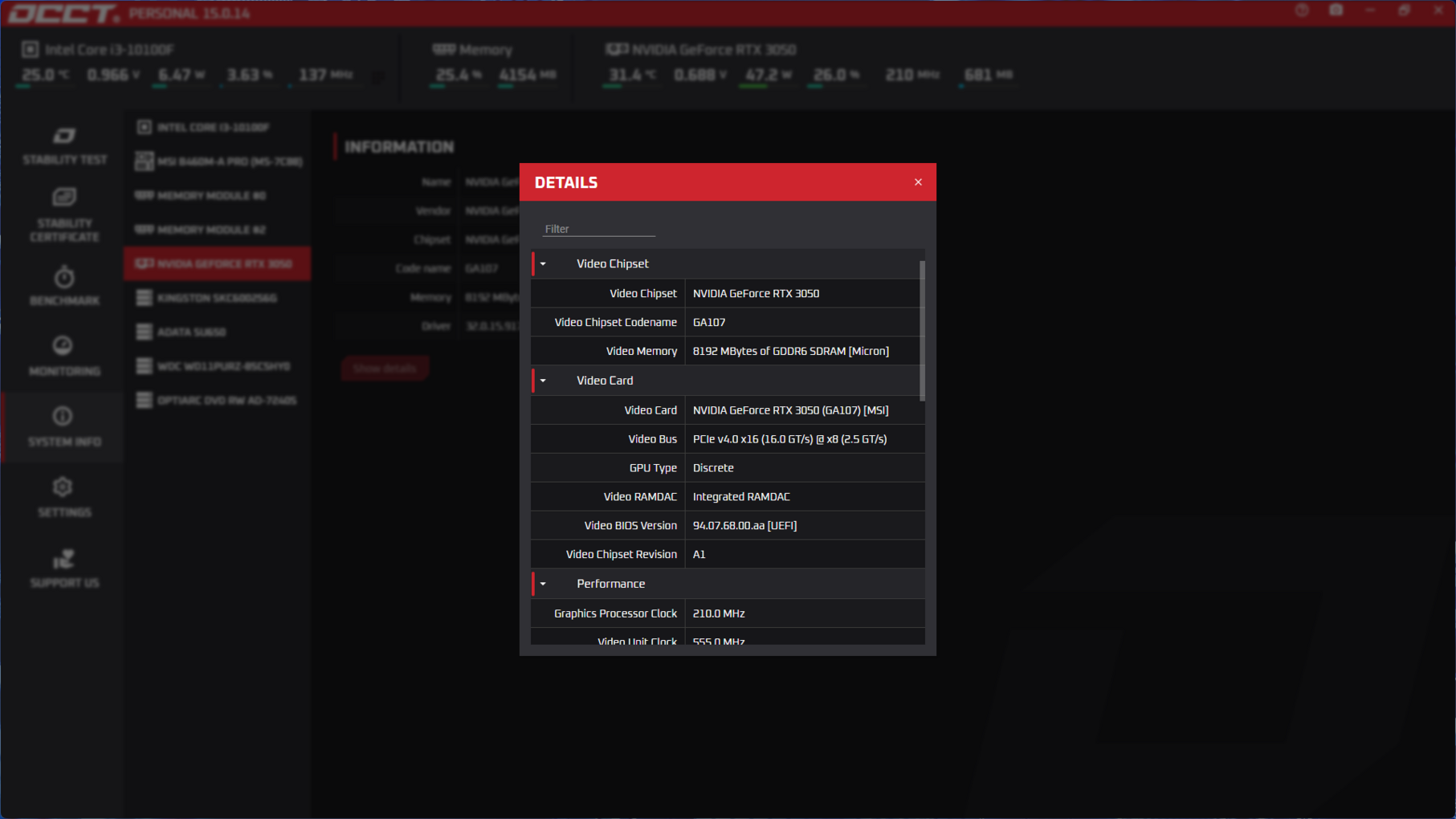
Task: Open the System Info section
Action: [64, 427]
